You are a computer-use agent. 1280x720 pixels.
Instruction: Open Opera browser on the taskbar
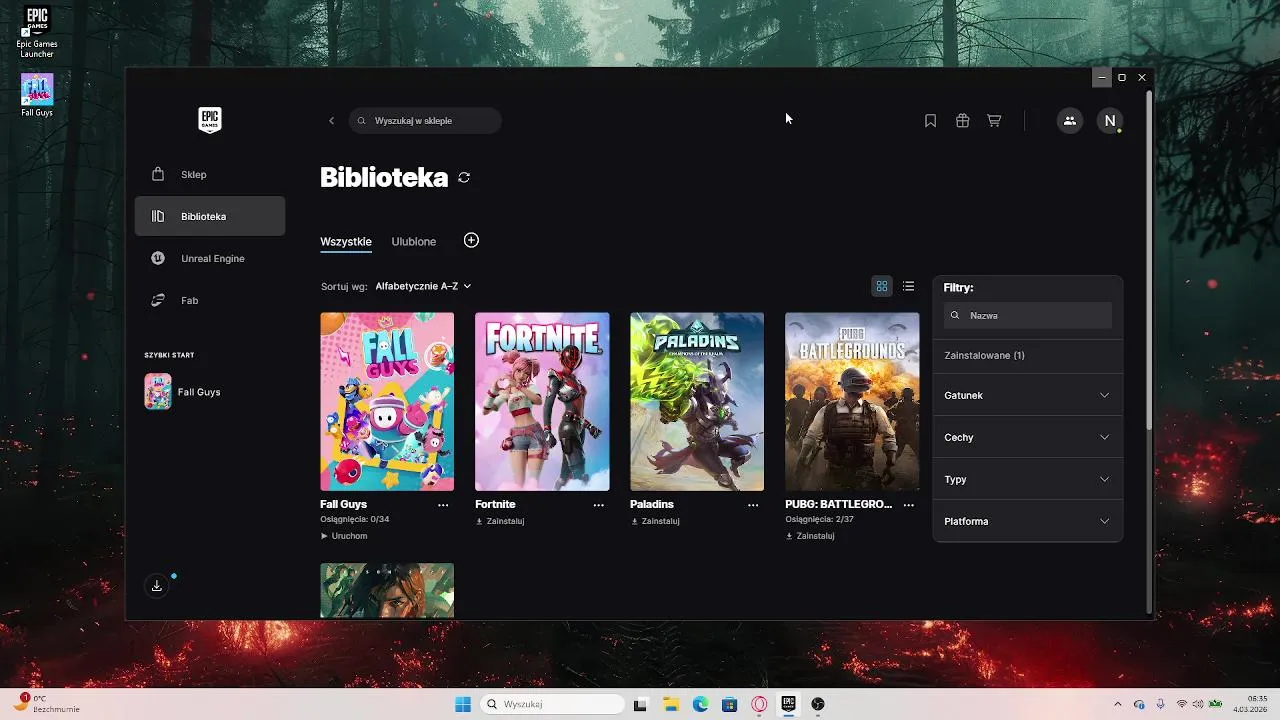click(x=759, y=704)
